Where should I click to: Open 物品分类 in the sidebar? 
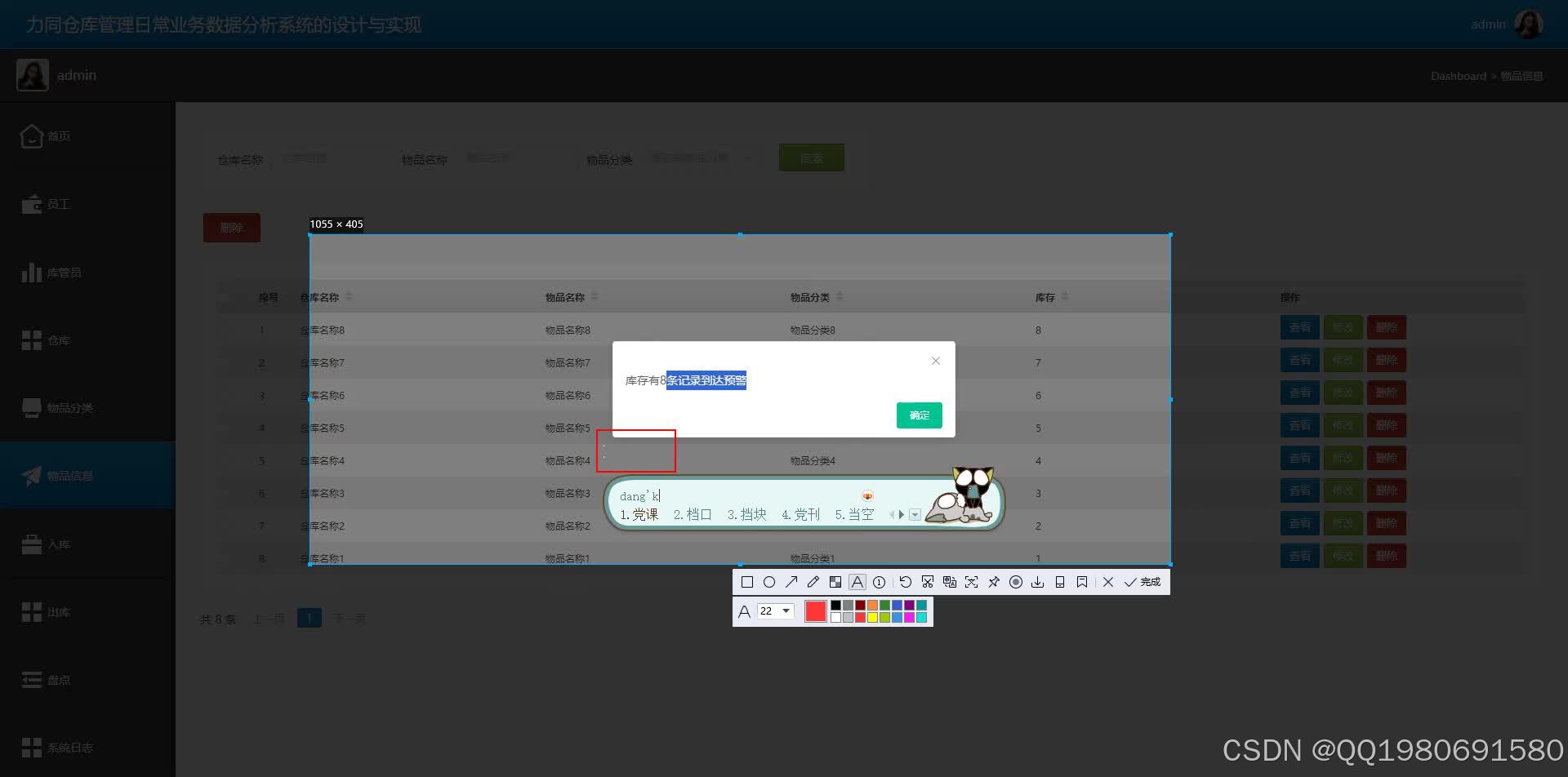pos(87,408)
